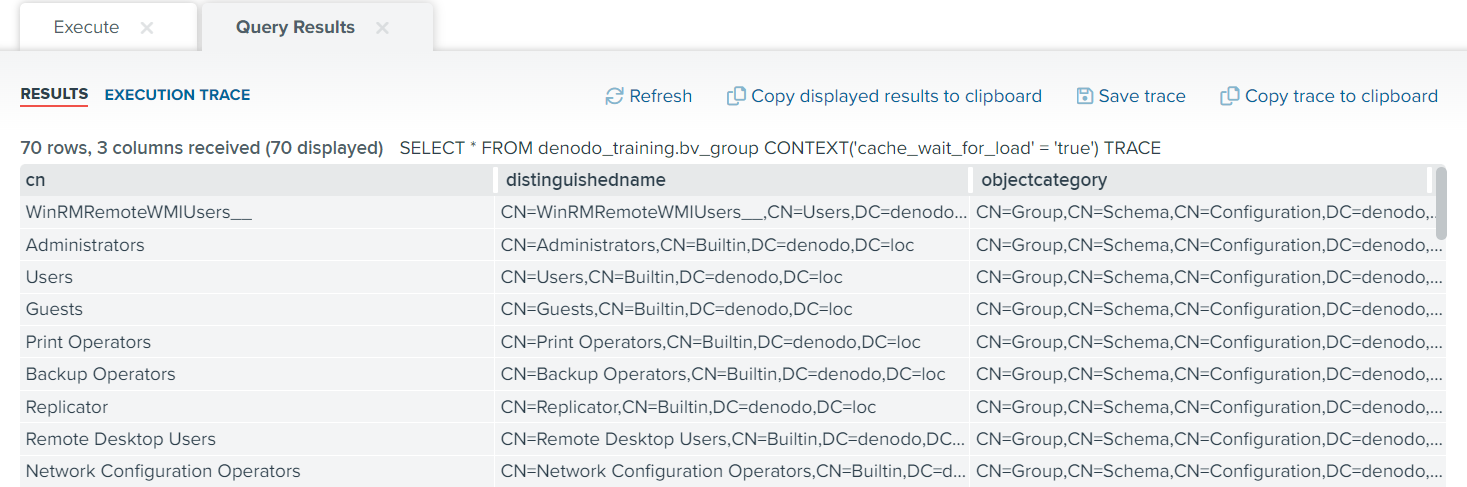
Task: Click the copy trace clipboard icon
Action: coord(1230,96)
